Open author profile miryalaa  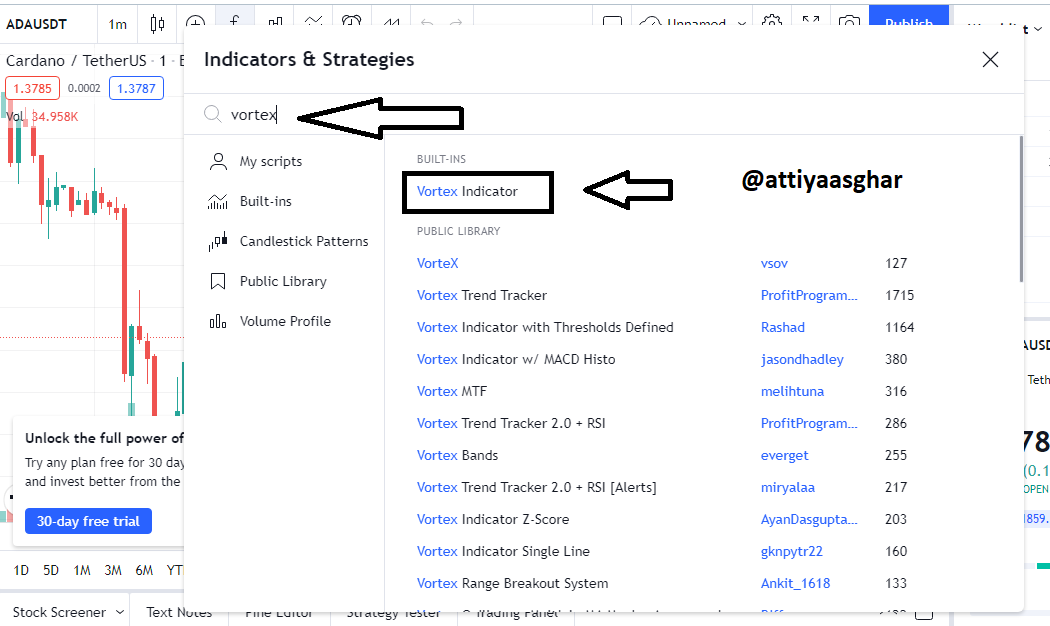[x=788, y=487]
